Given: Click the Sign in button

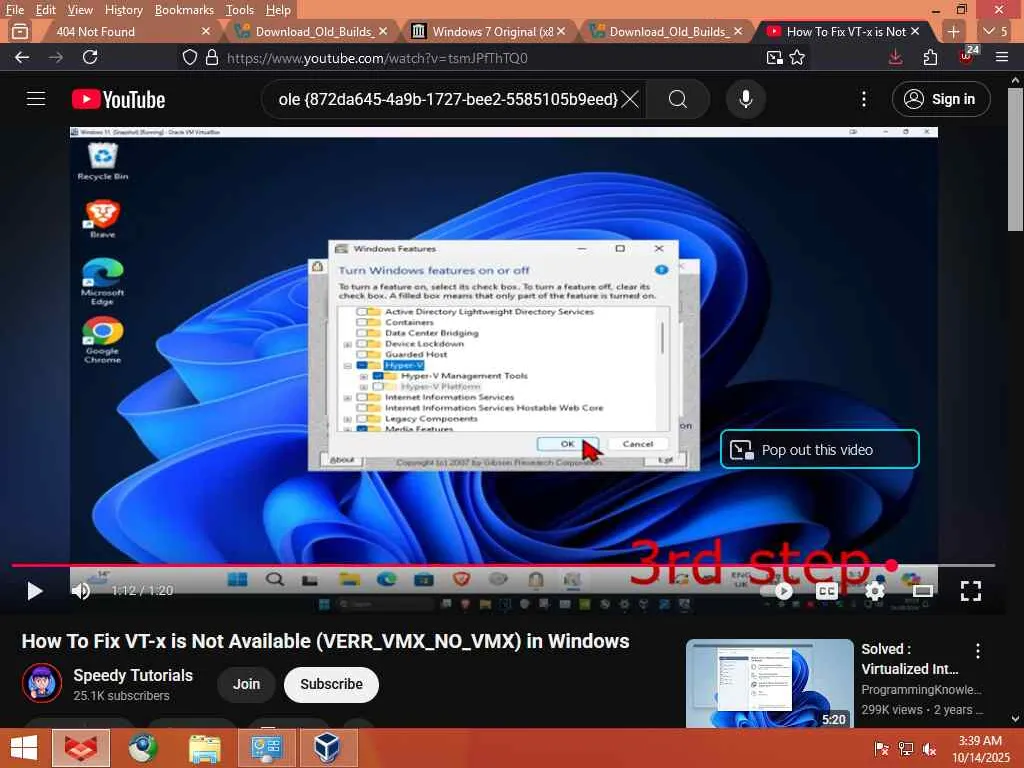Looking at the screenshot, I should tap(941, 99).
